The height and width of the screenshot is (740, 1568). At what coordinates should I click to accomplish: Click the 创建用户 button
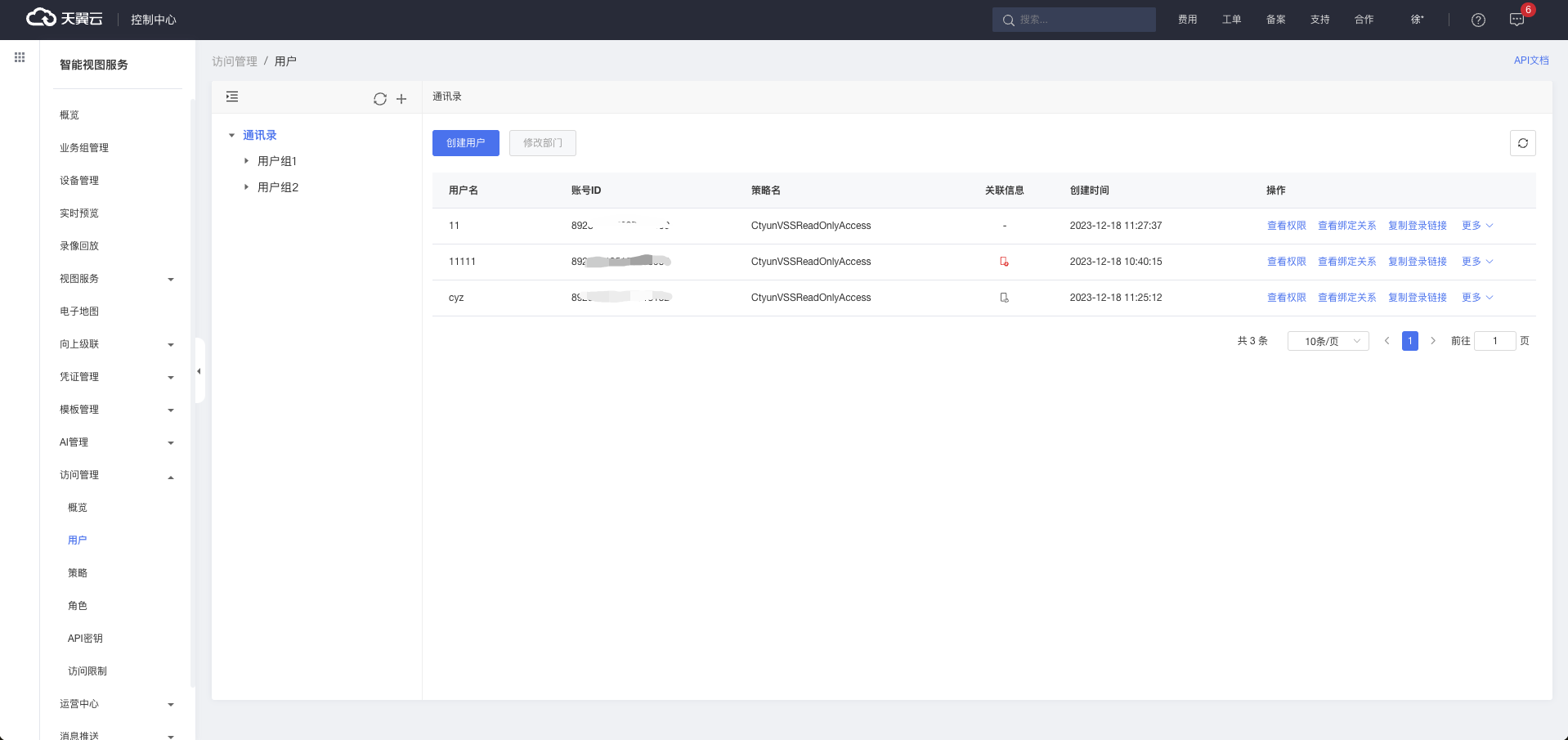(465, 143)
